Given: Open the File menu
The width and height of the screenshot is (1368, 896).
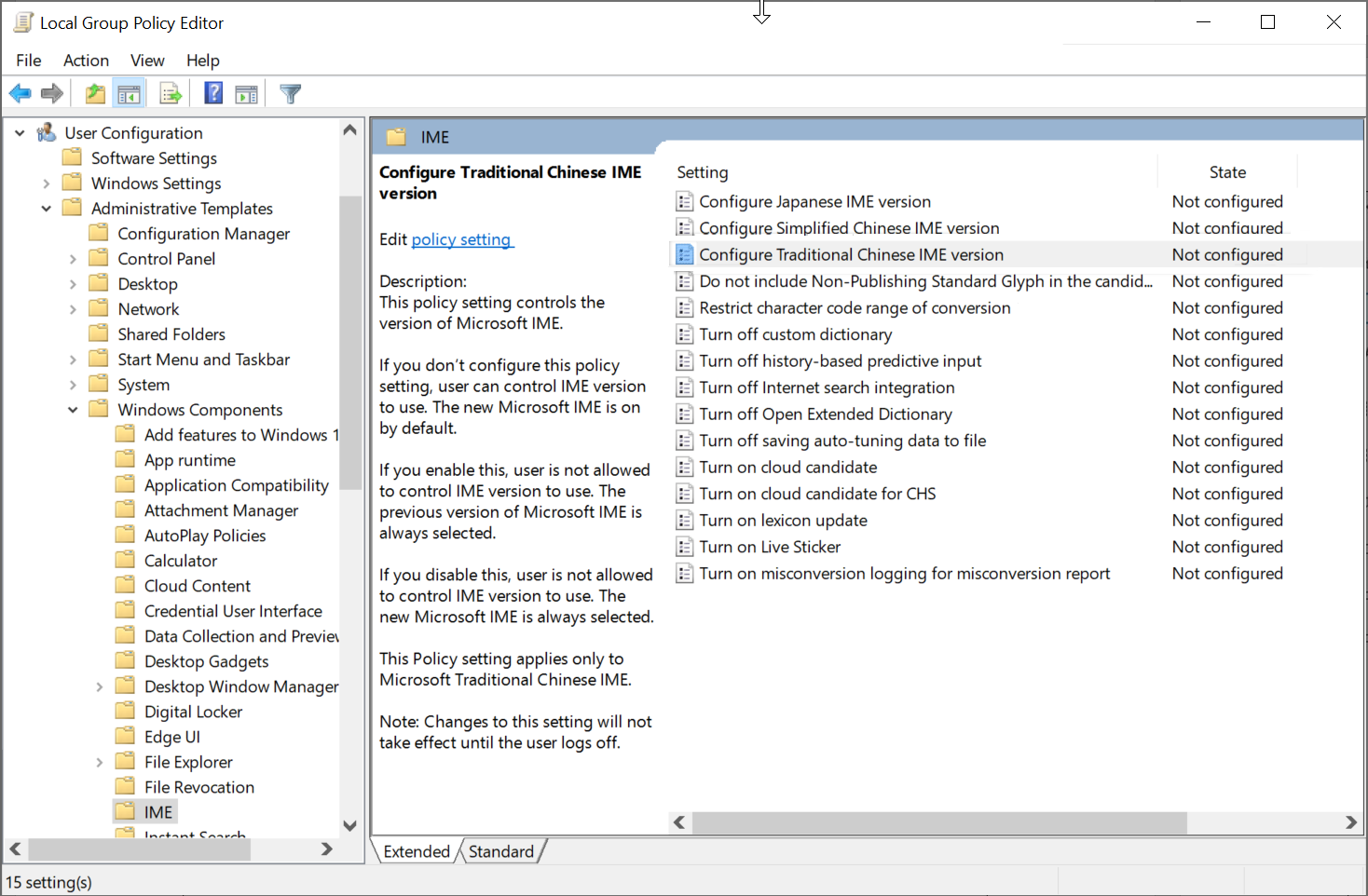Looking at the screenshot, I should 29,61.
